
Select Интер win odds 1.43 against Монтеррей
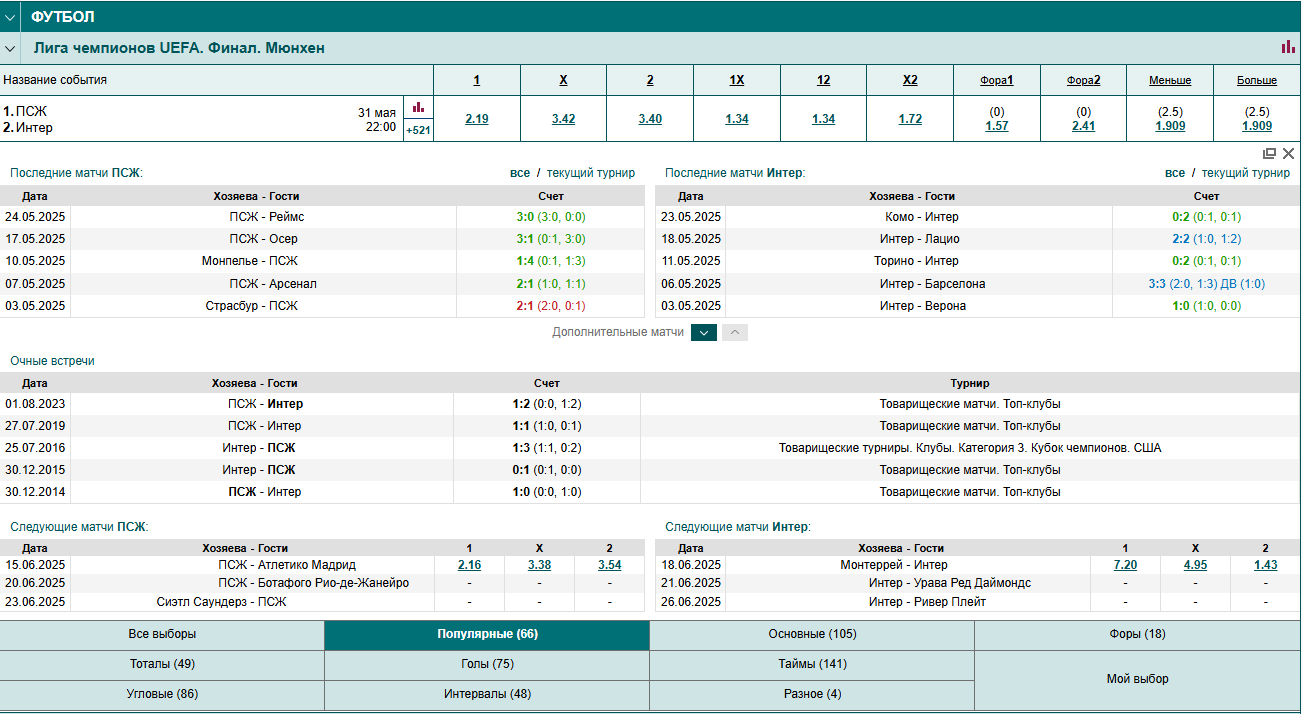pyautogui.click(x=1265, y=565)
